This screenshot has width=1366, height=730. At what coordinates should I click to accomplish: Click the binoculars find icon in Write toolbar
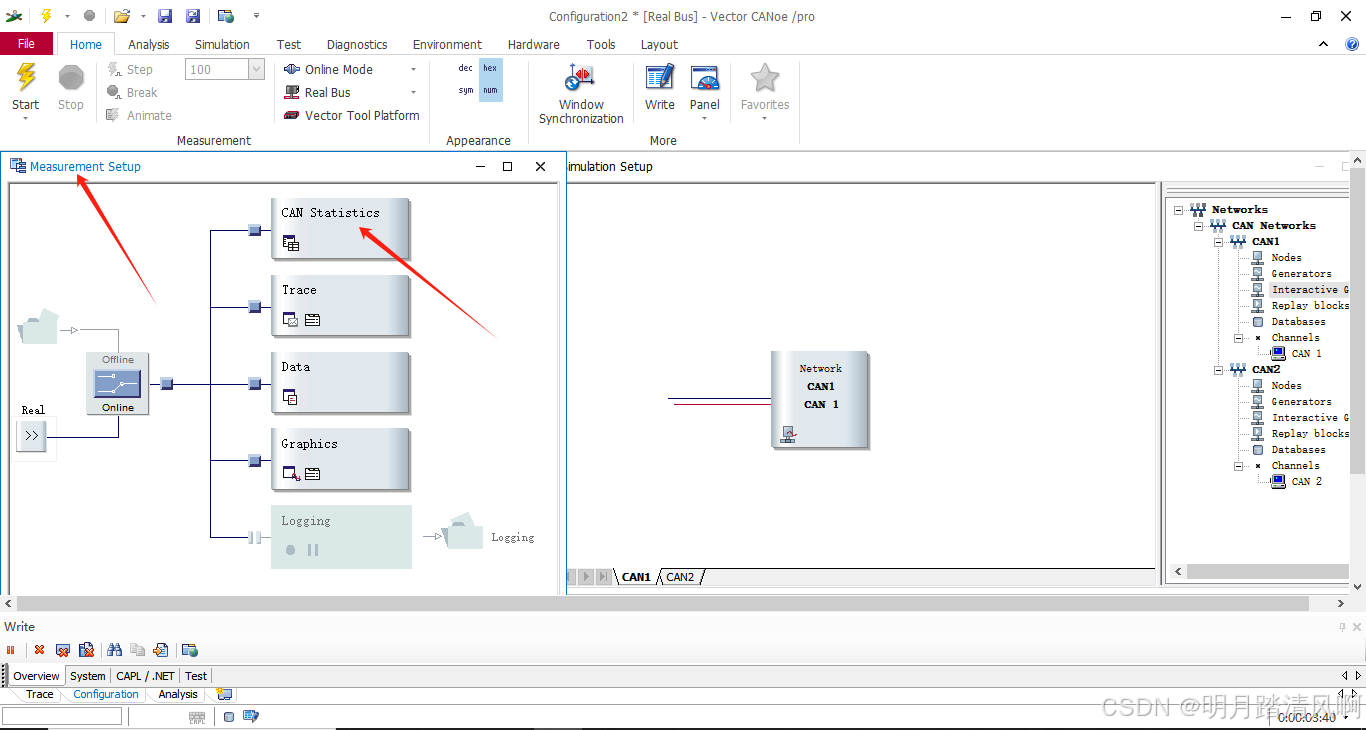coord(114,650)
